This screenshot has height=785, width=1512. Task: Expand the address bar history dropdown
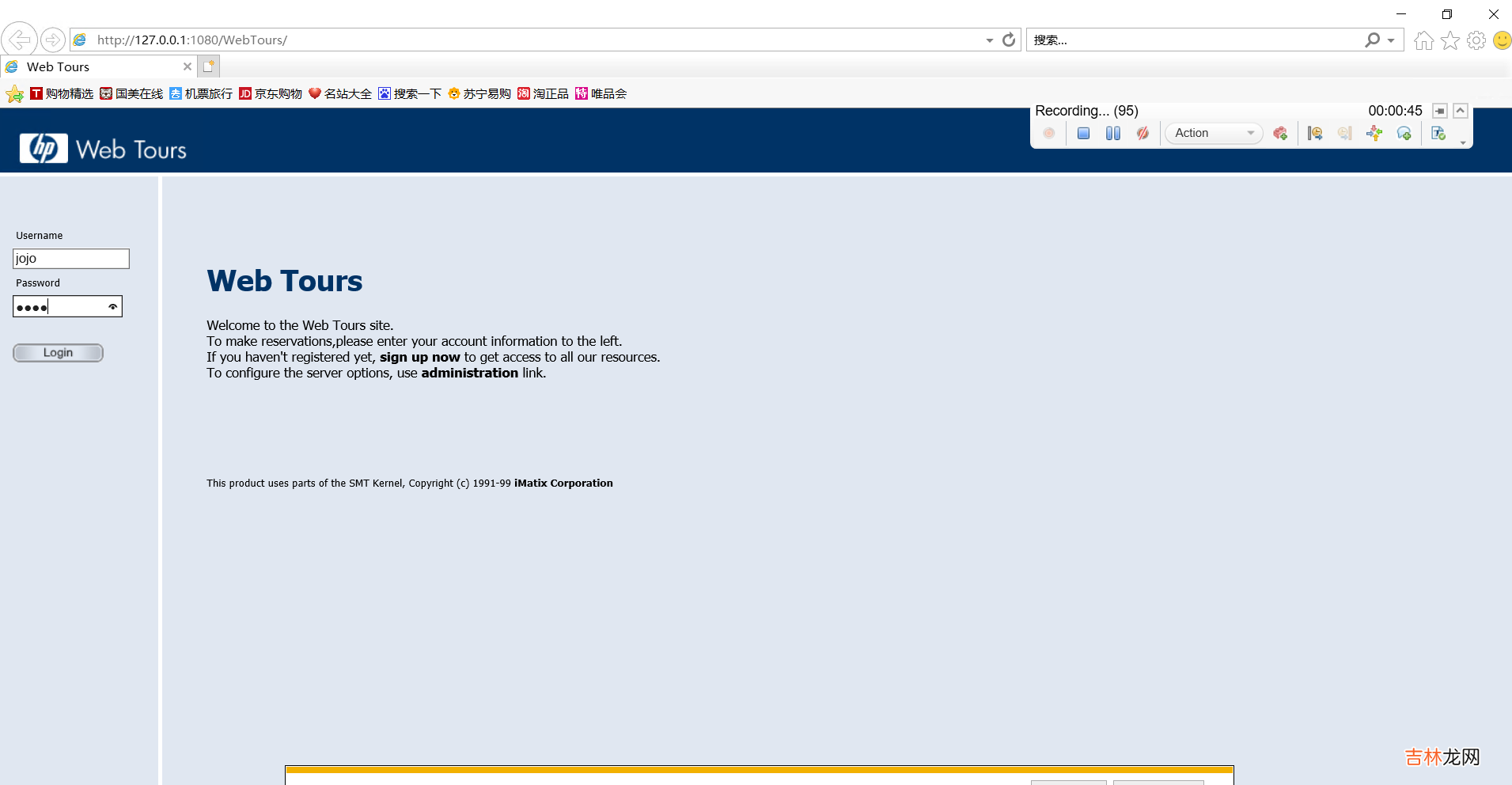point(989,40)
